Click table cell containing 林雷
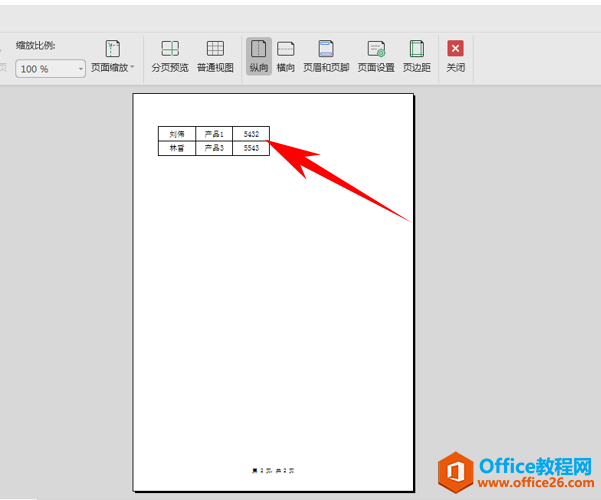Viewport: 601px width, 500px height. [177, 148]
